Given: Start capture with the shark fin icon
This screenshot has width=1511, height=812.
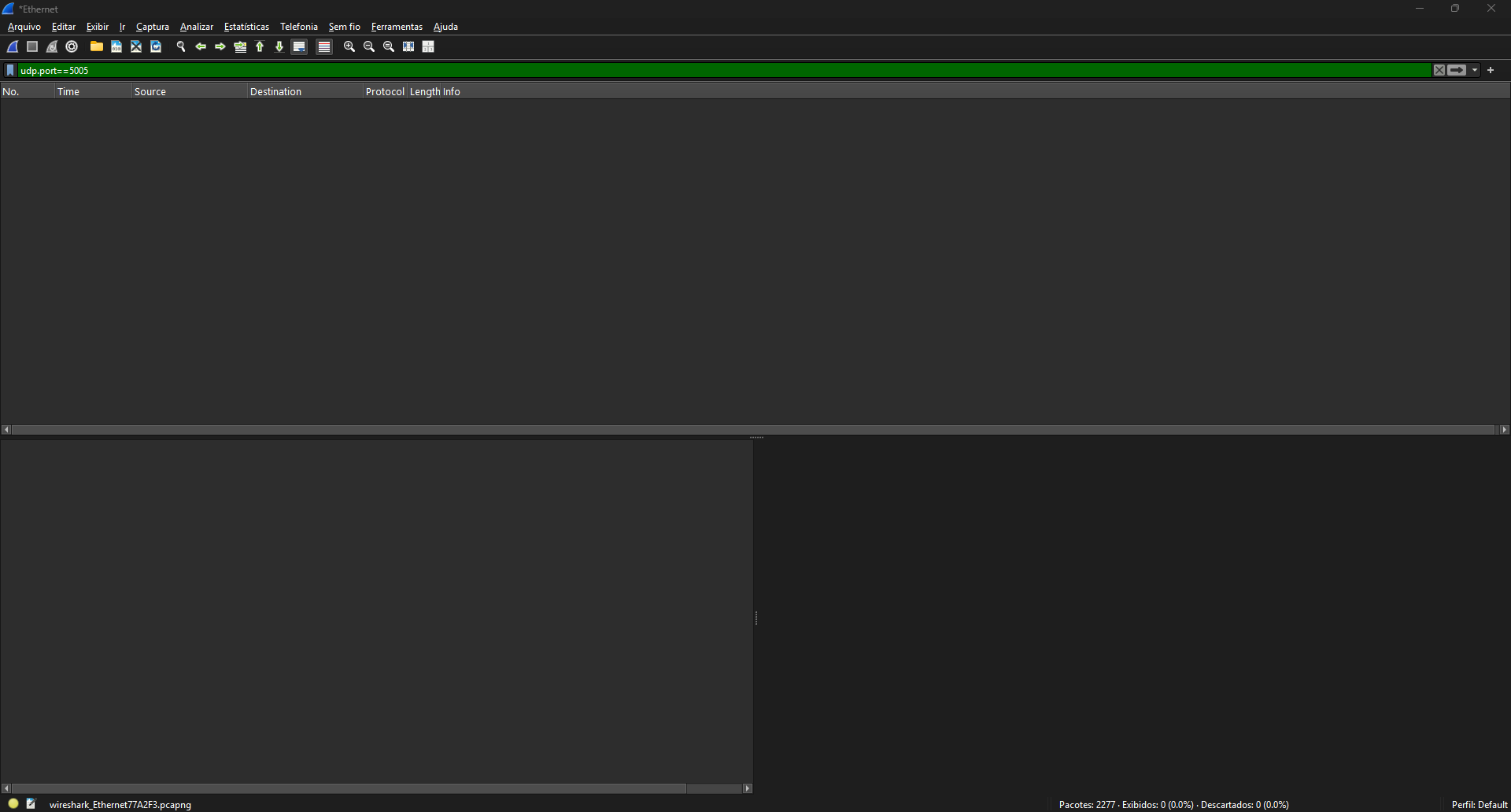Looking at the screenshot, I should [13, 47].
